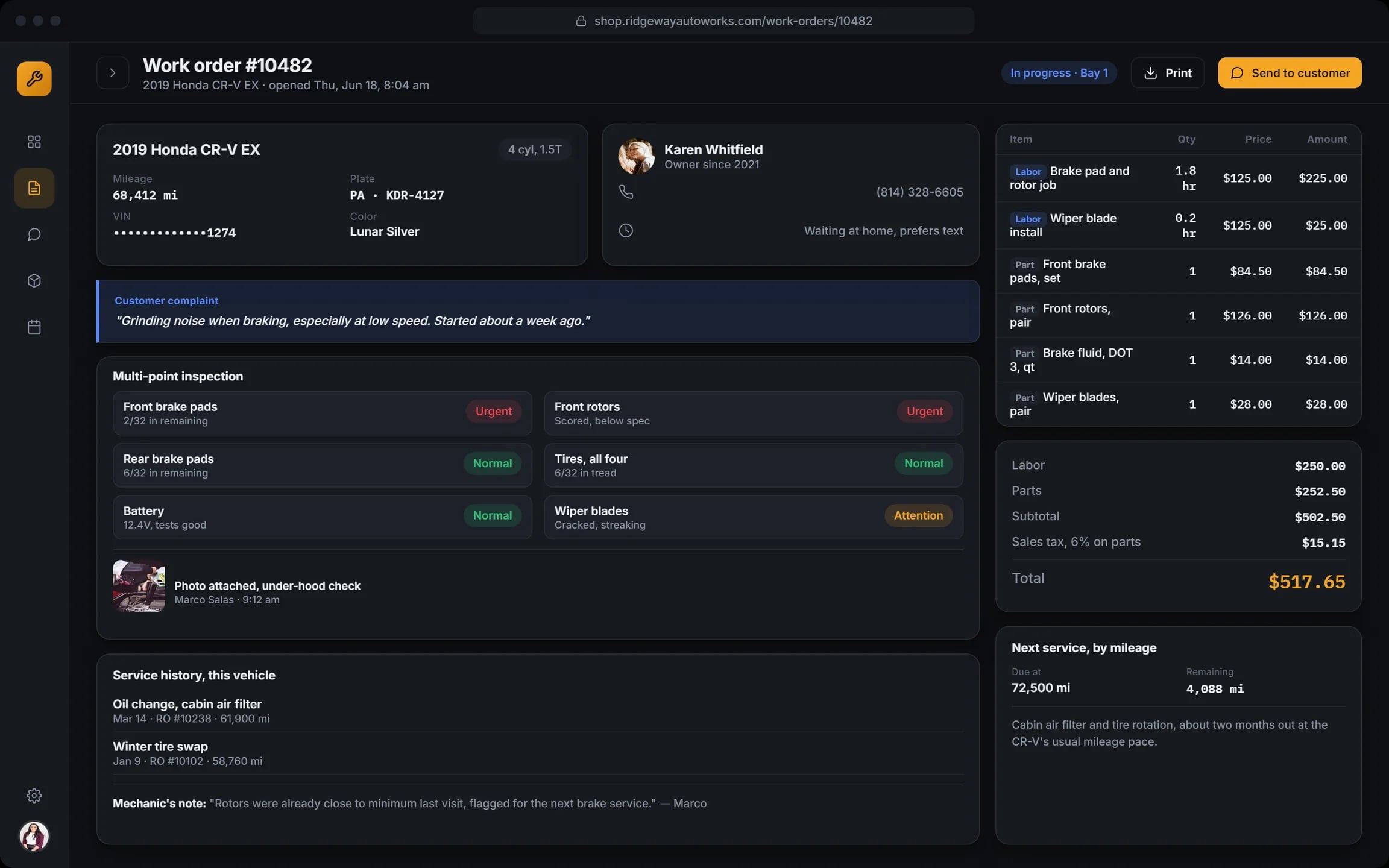Select the Brake fluid, DOT 3 part line
This screenshot has height=868, width=1389.
1178,360
